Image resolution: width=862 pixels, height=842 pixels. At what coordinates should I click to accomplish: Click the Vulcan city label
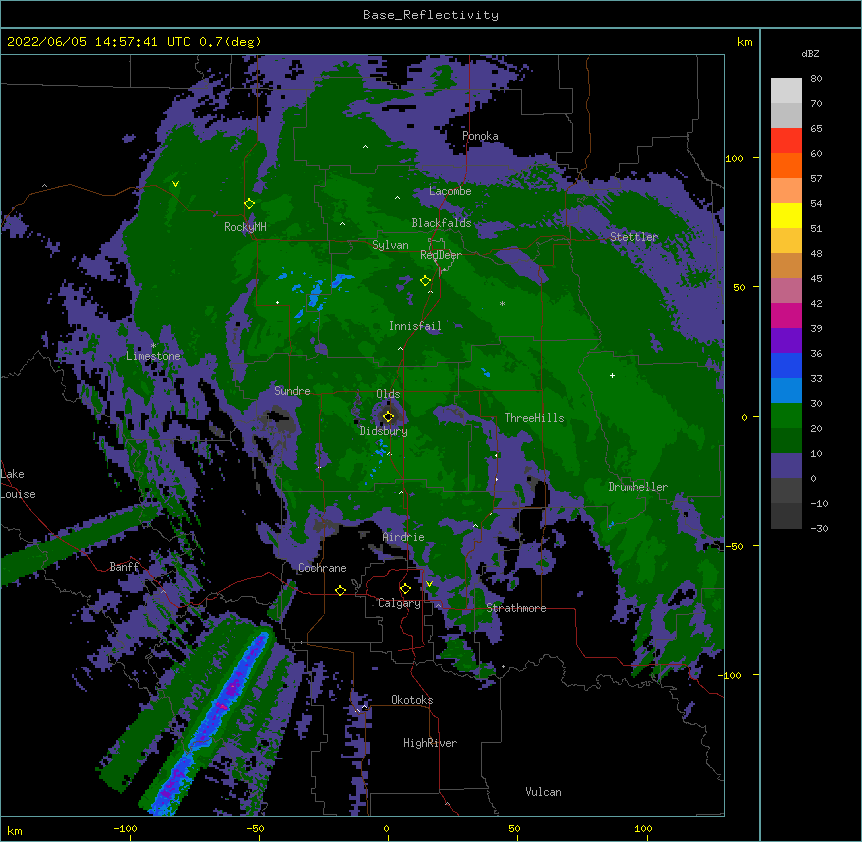click(543, 792)
